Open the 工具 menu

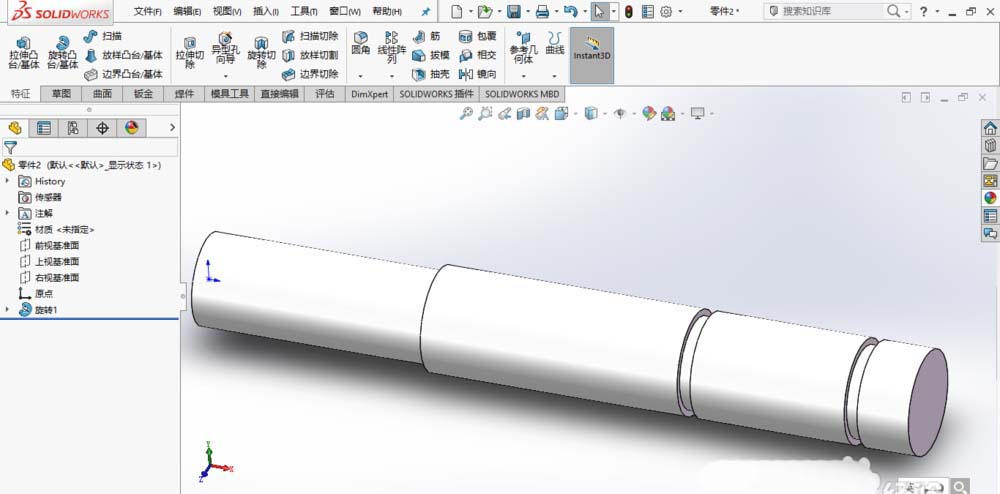(x=304, y=12)
